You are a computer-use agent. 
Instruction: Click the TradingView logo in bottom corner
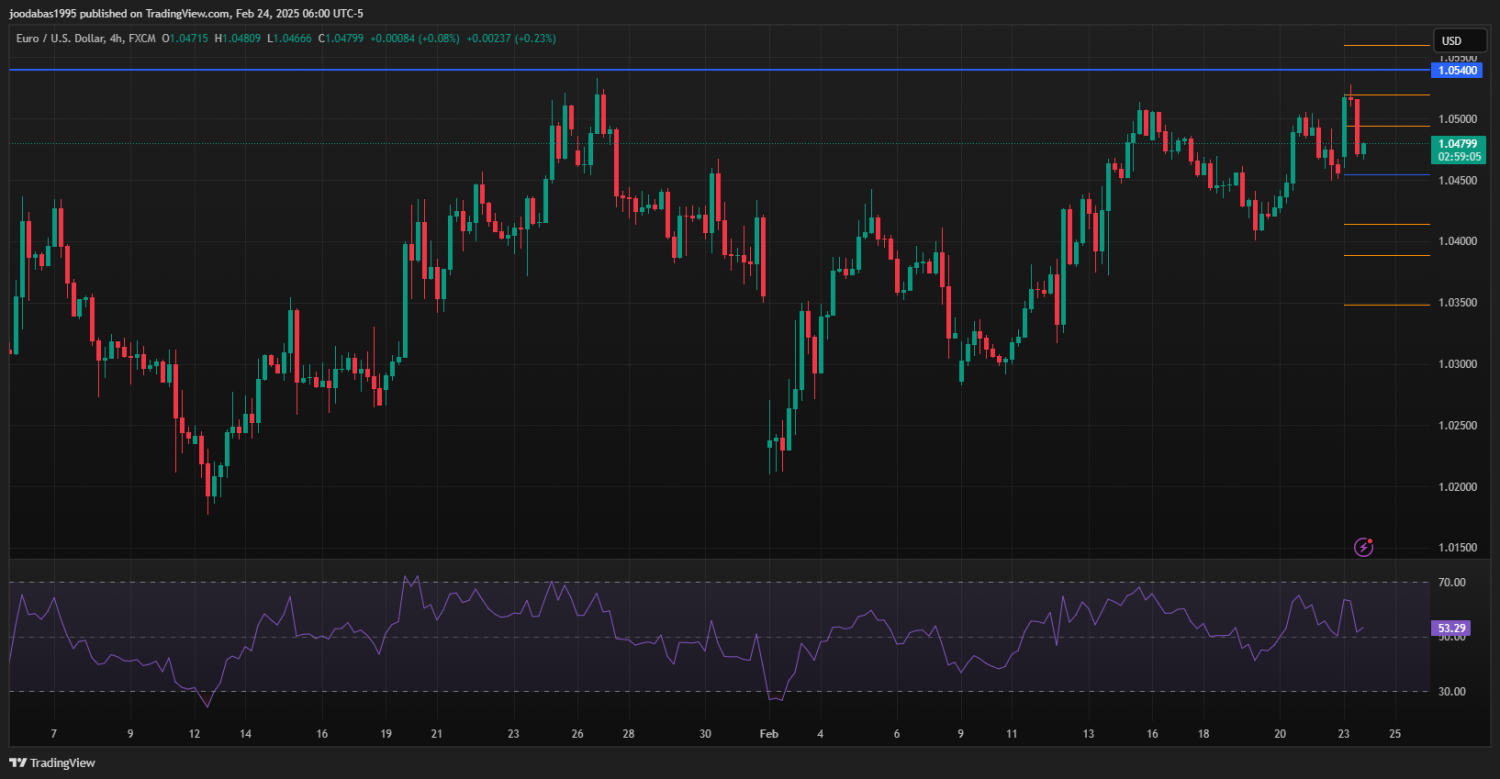[52, 763]
